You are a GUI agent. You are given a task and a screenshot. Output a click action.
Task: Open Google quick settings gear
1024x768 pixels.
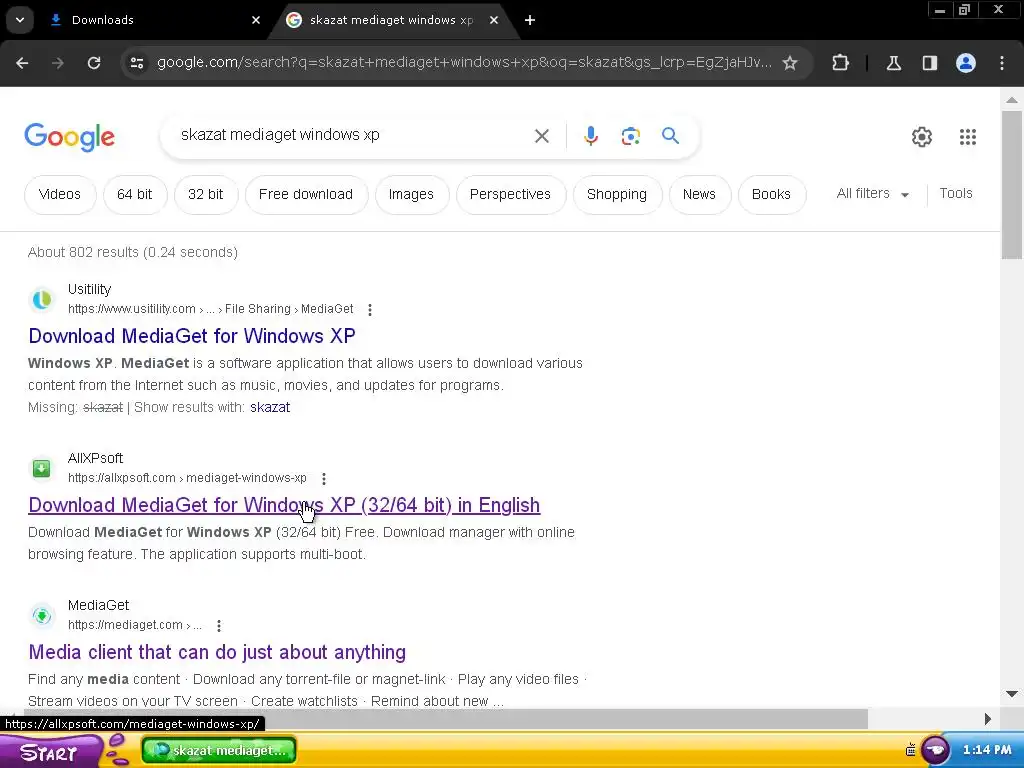coord(922,137)
